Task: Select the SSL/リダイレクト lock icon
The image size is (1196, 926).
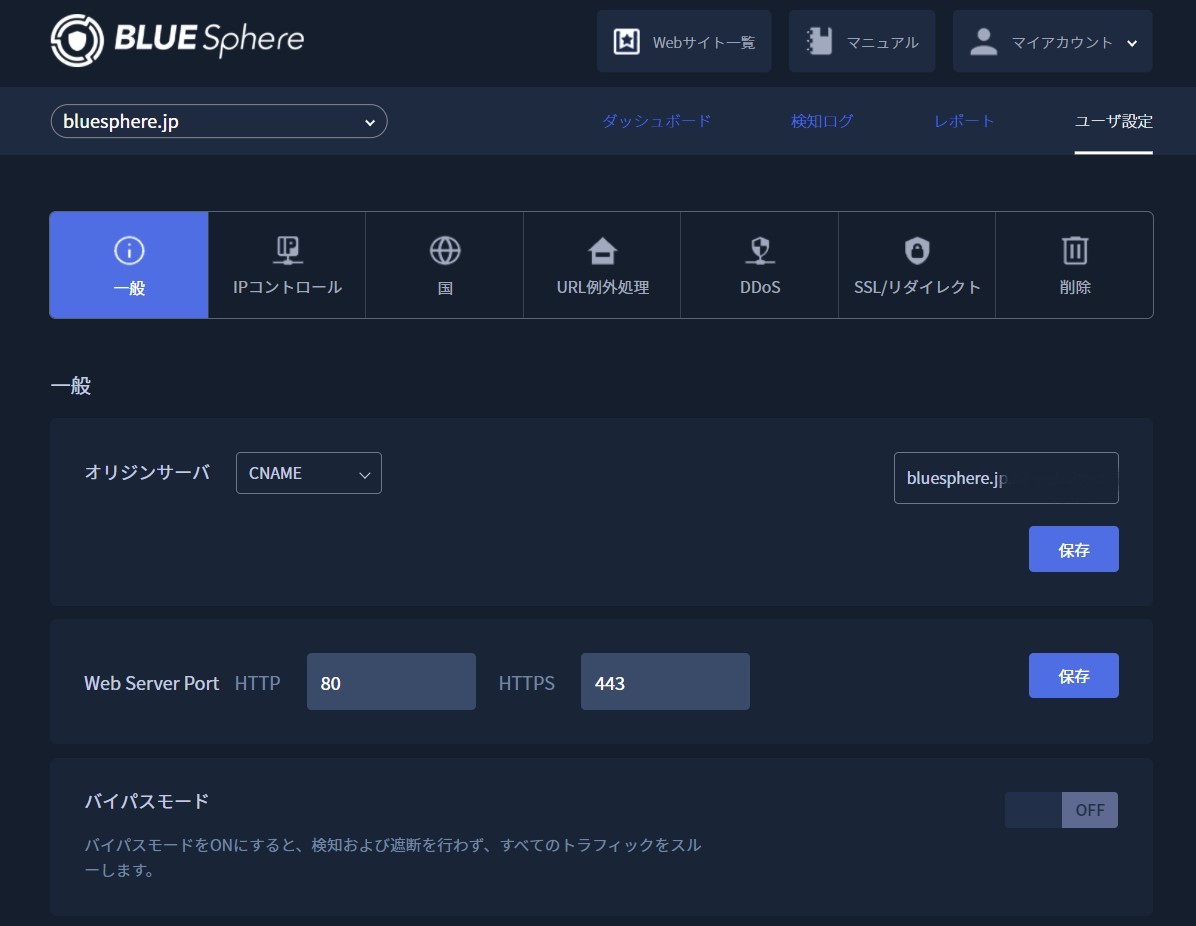Action: point(917,250)
